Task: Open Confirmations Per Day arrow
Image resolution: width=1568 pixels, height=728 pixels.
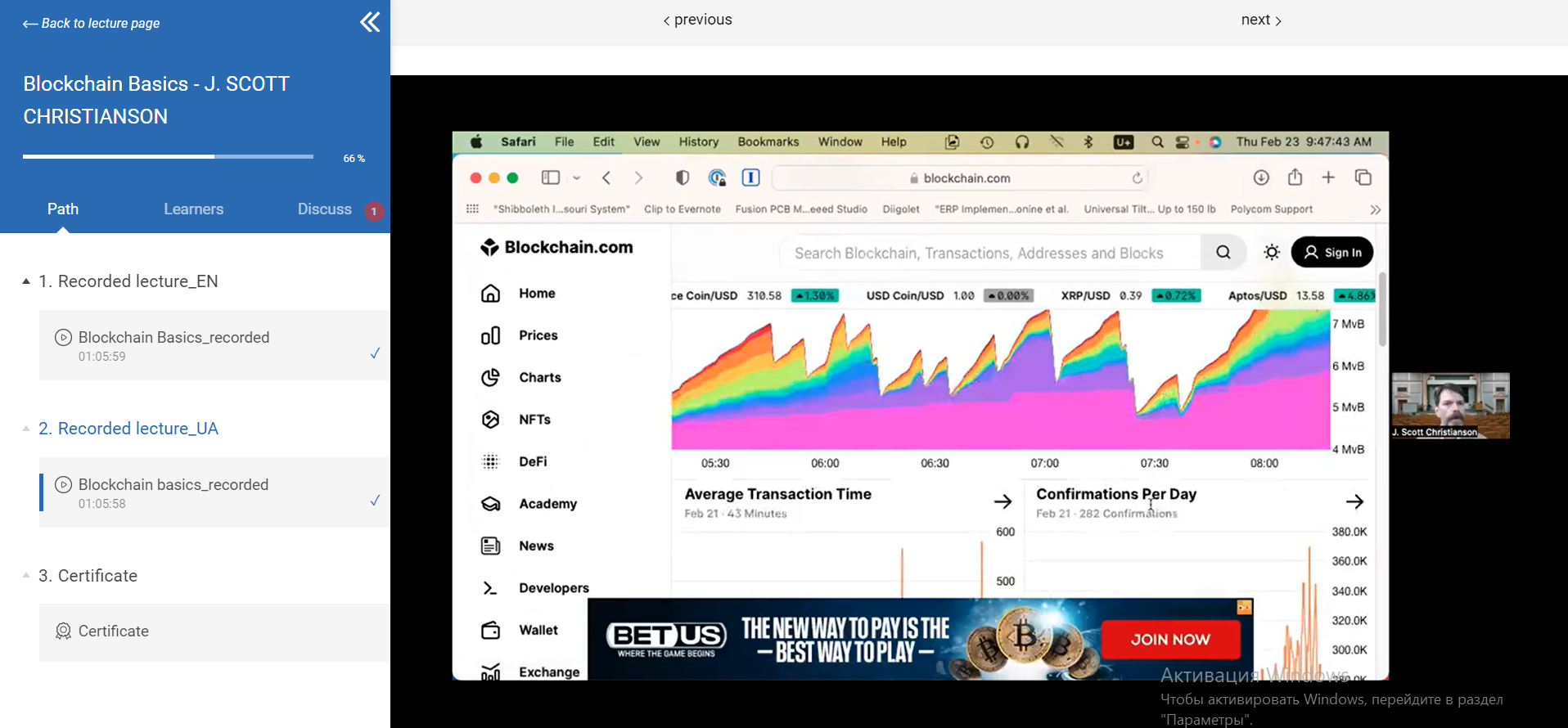Action: [x=1354, y=501]
